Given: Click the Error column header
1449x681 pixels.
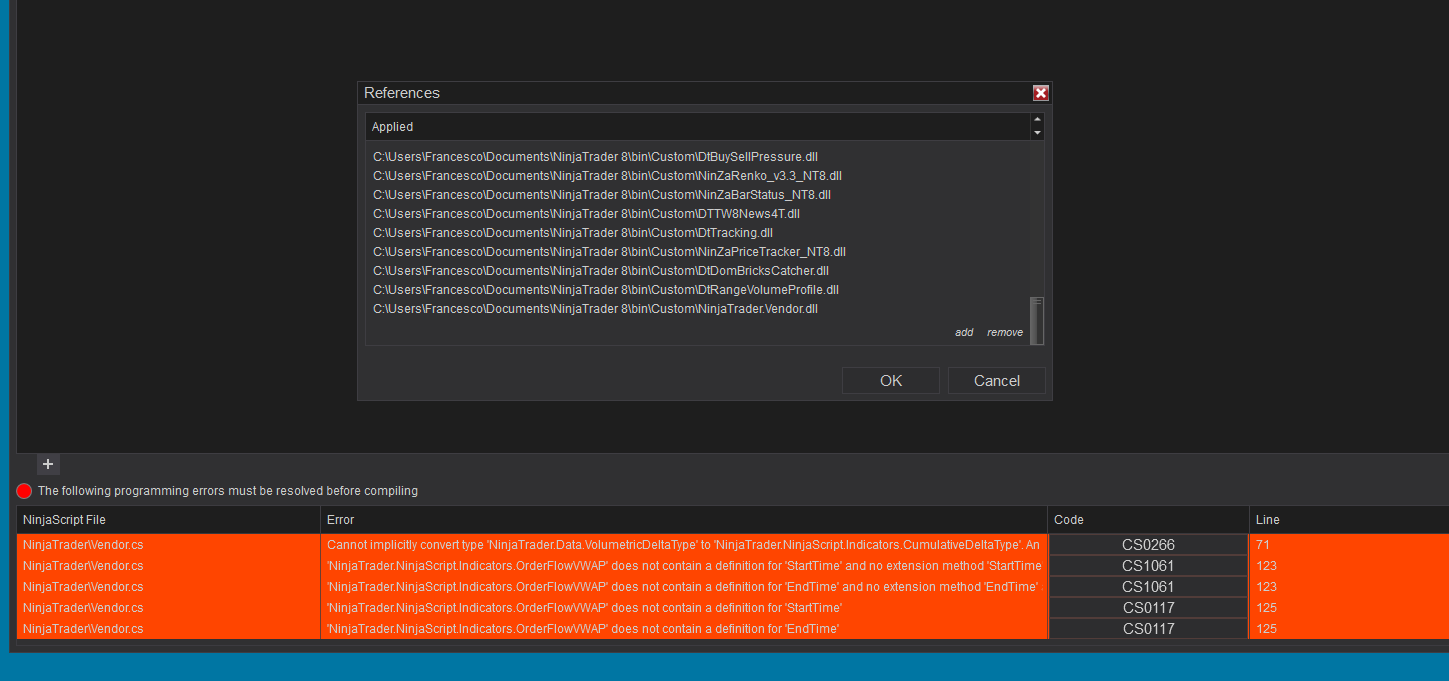Looking at the screenshot, I should [684, 520].
